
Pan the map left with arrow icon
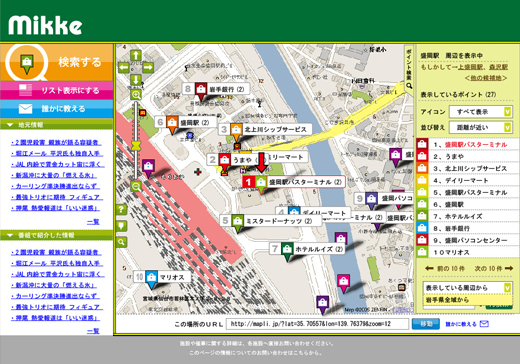[124, 68]
